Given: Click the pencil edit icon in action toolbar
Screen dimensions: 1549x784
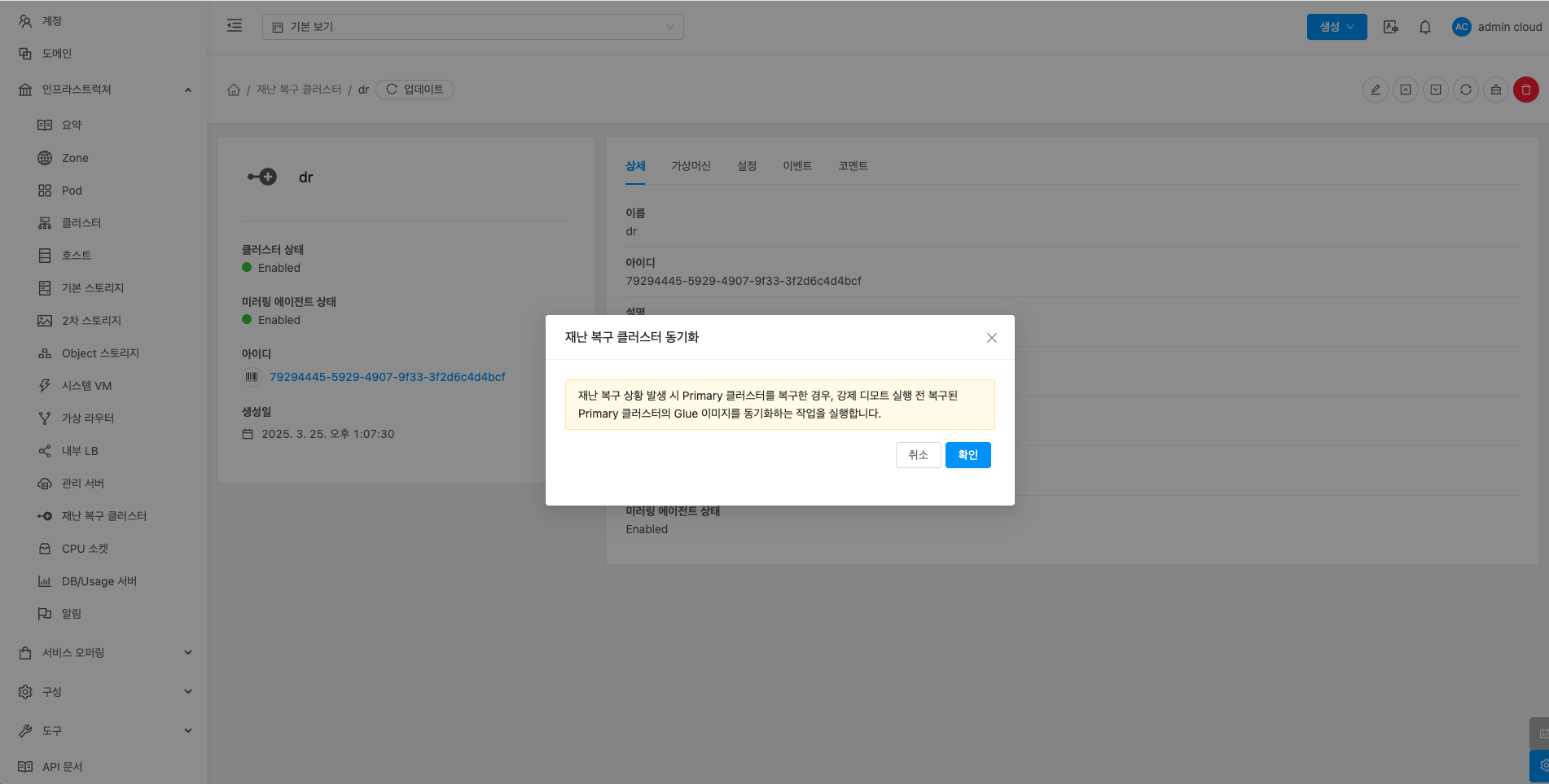Looking at the screenshot, I should pos(1375,90).
